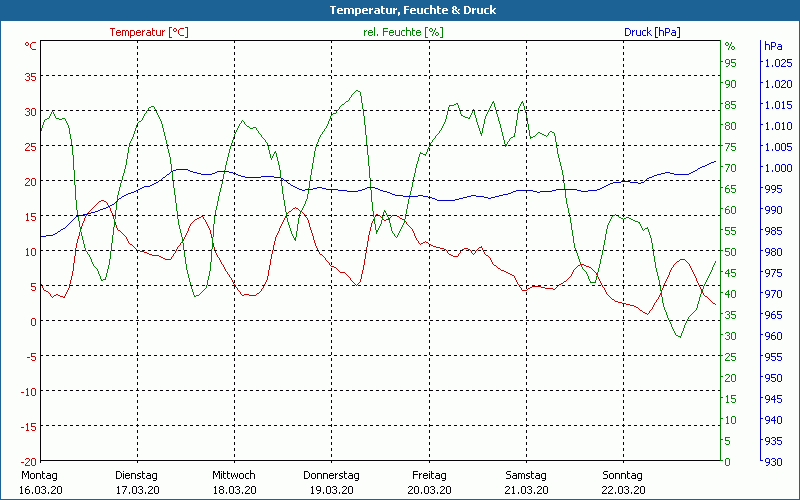Viewport: 800px width, 500px height.
Task: Pick the Montag 16.03.20 date label
Action: [39, 482]
